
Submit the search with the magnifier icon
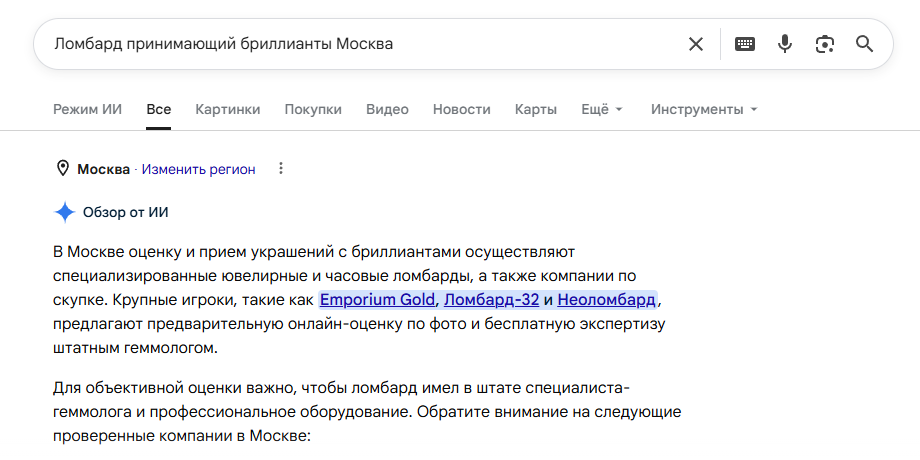click(865, 44)
